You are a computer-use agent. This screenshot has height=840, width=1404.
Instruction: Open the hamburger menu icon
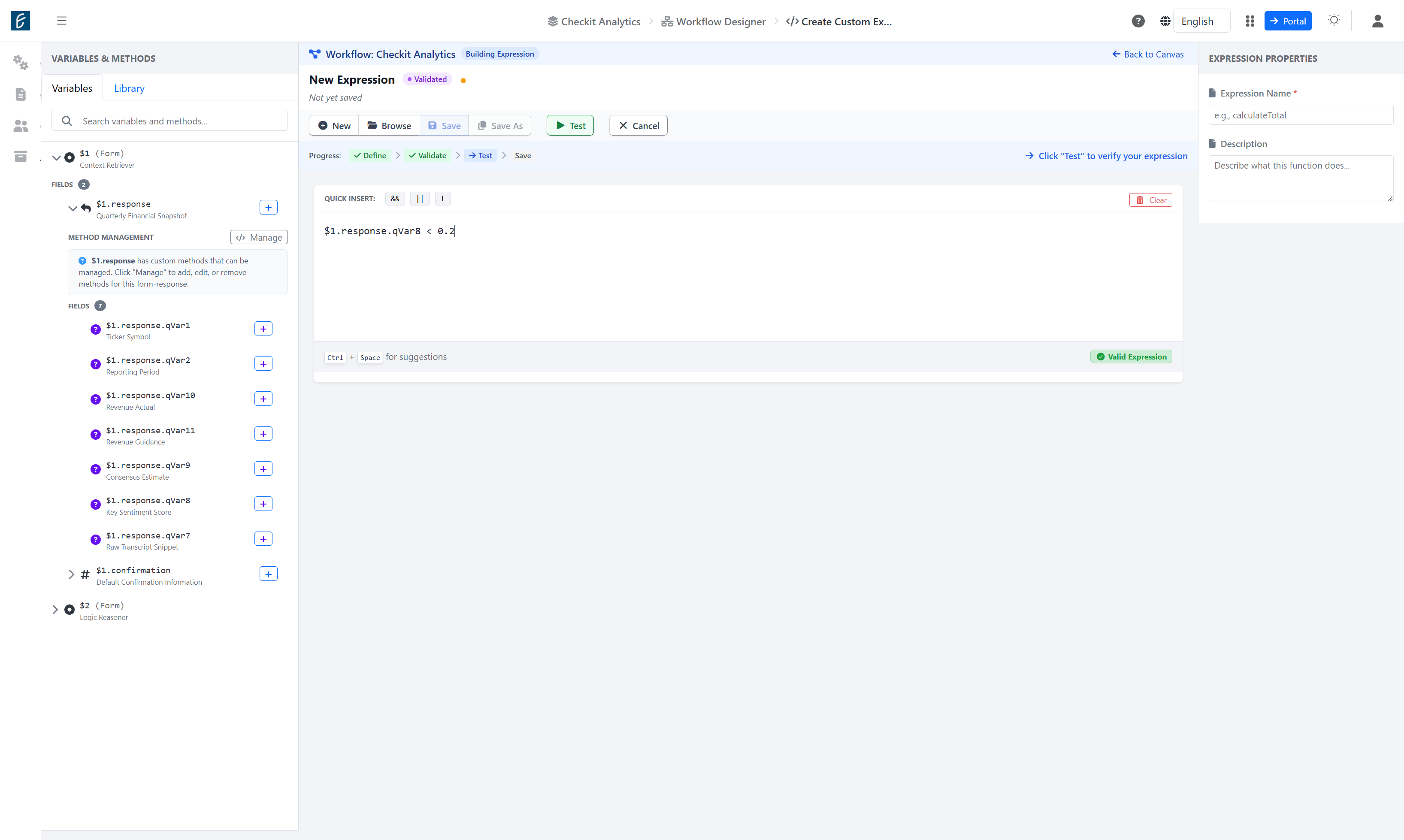coord(62,21)
